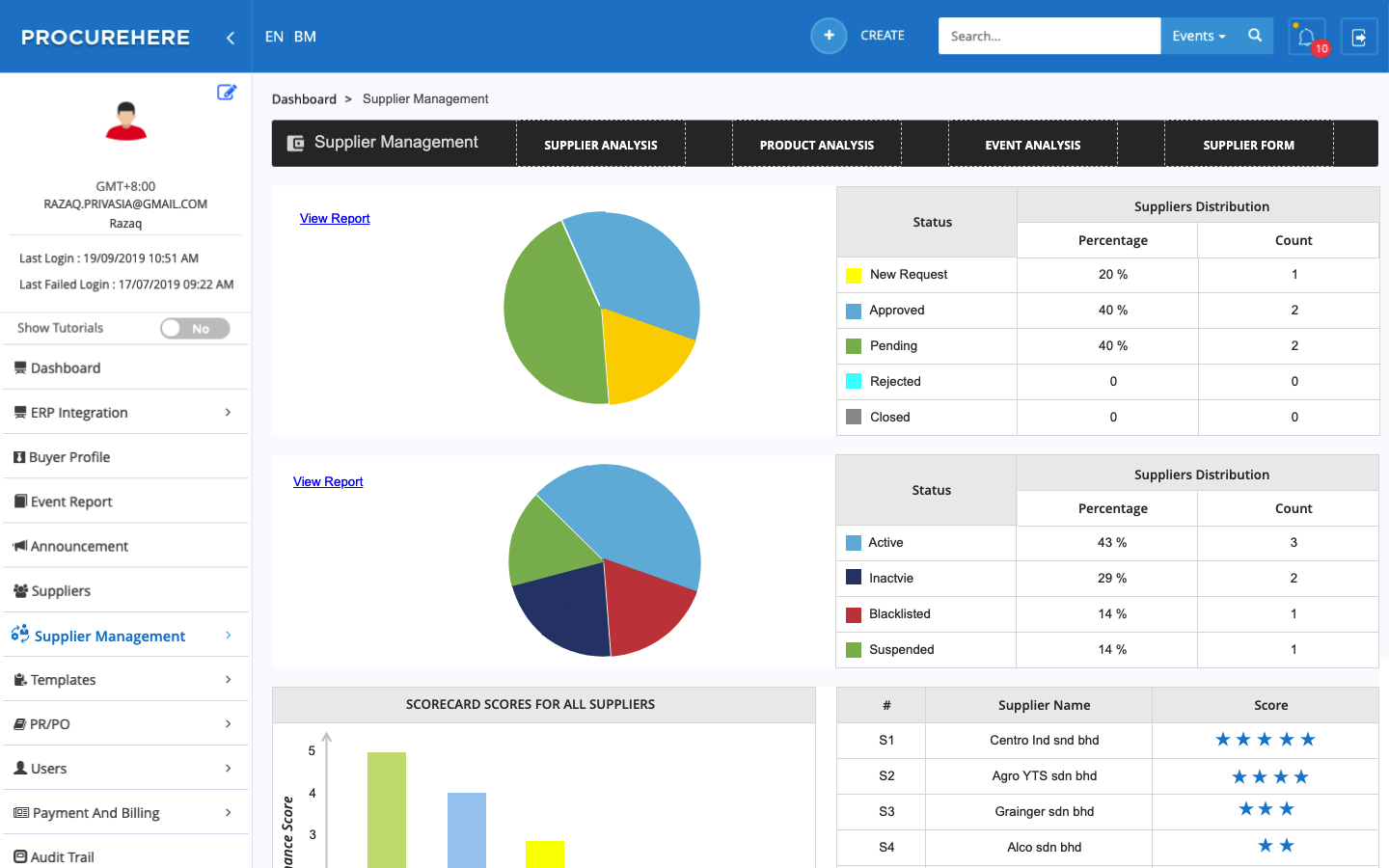Click View Report link beside the first pie chart
The image size is (1389, 868).
click(335, 219)
